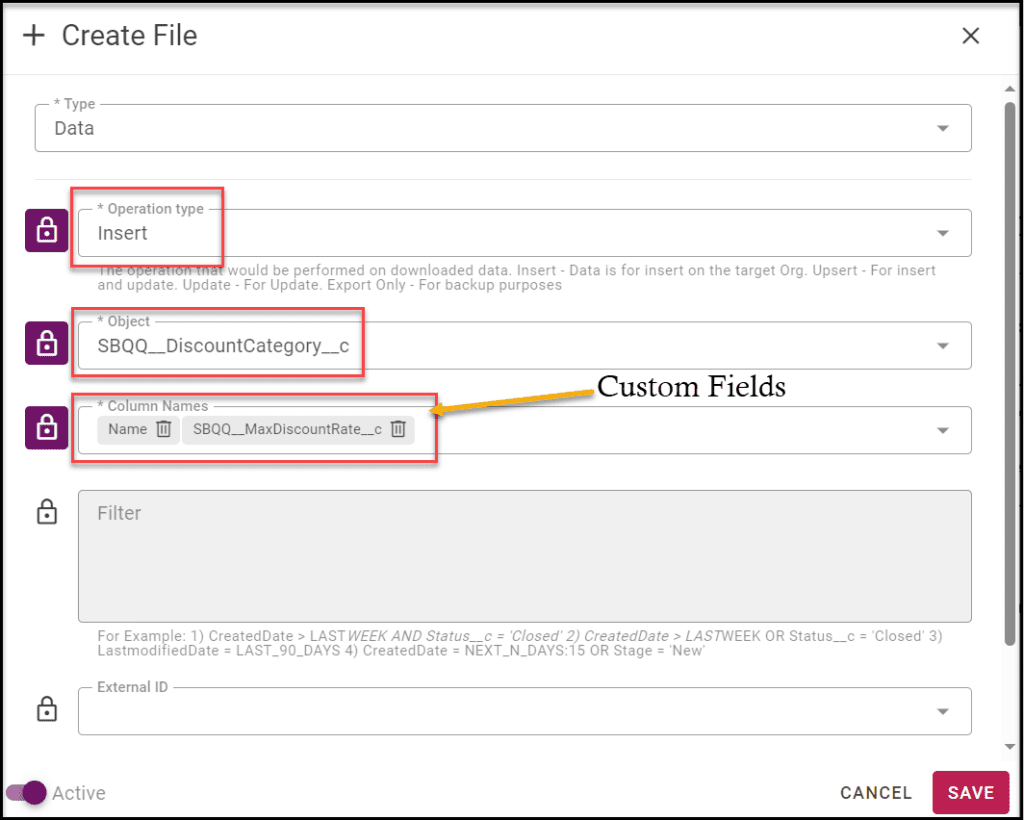Open the Object dropdown list
The image size is (1024, 820).
tap(942, 346)
